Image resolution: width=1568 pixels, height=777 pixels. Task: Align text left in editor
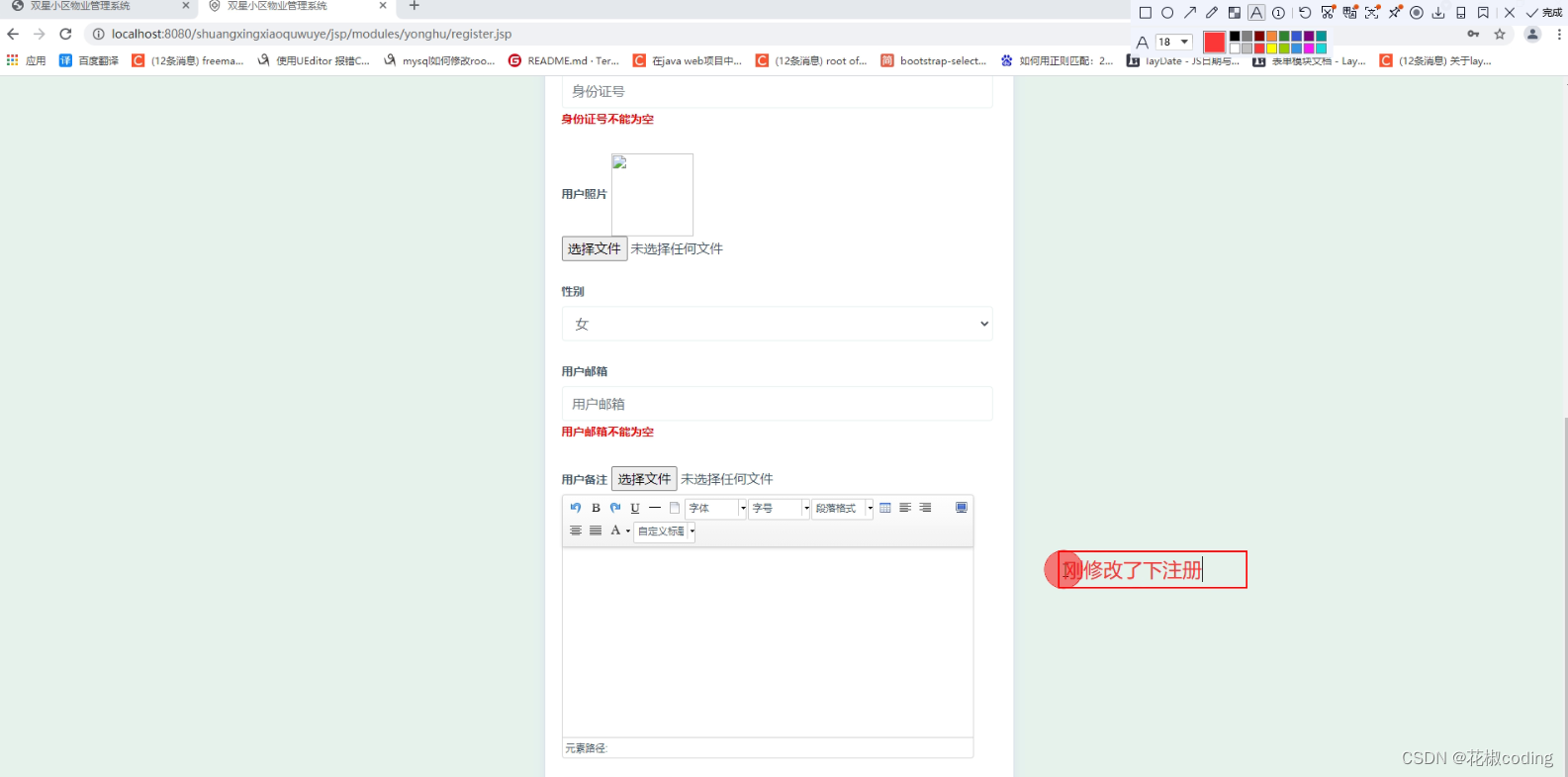(905, 508)
